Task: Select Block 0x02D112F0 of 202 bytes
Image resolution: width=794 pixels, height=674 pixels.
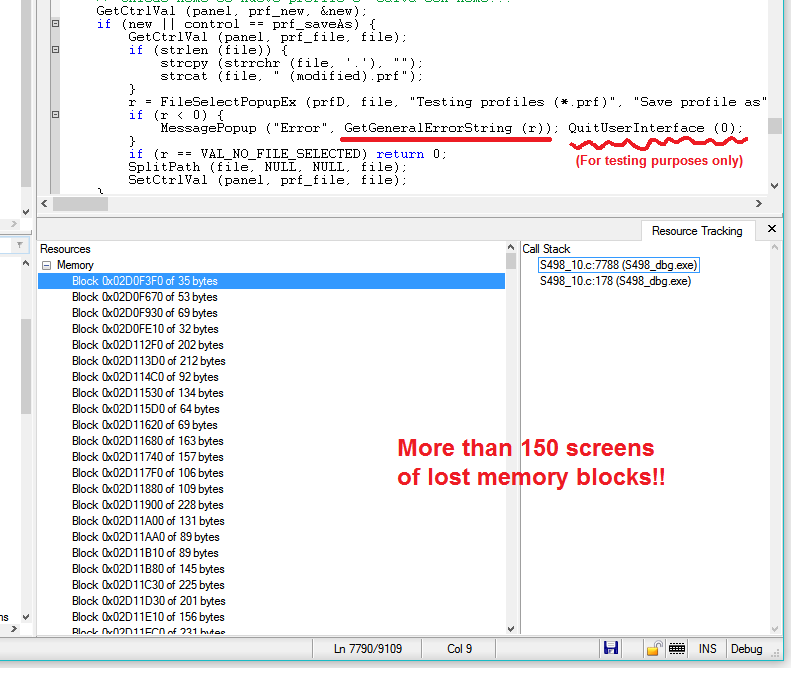Action: click(x=148, y=347)
